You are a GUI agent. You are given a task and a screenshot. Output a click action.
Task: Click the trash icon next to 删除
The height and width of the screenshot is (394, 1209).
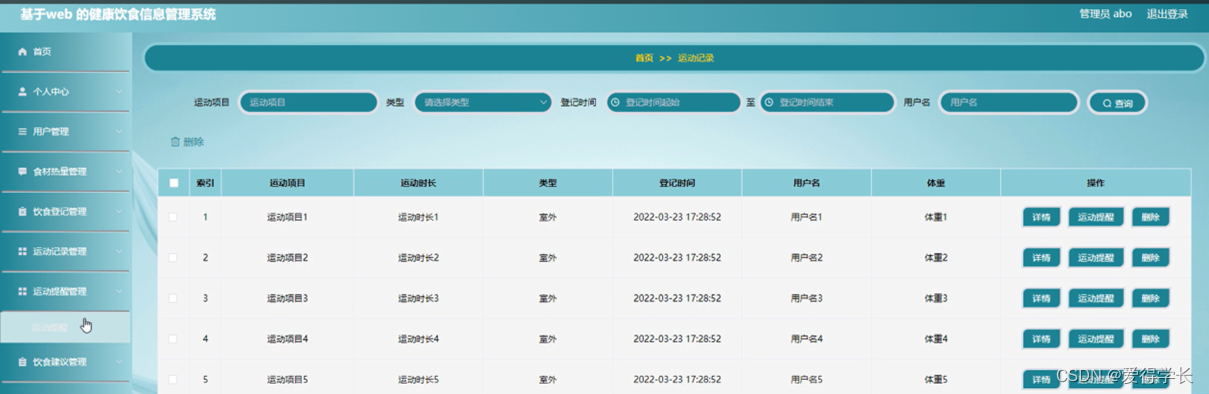[175, 142]
